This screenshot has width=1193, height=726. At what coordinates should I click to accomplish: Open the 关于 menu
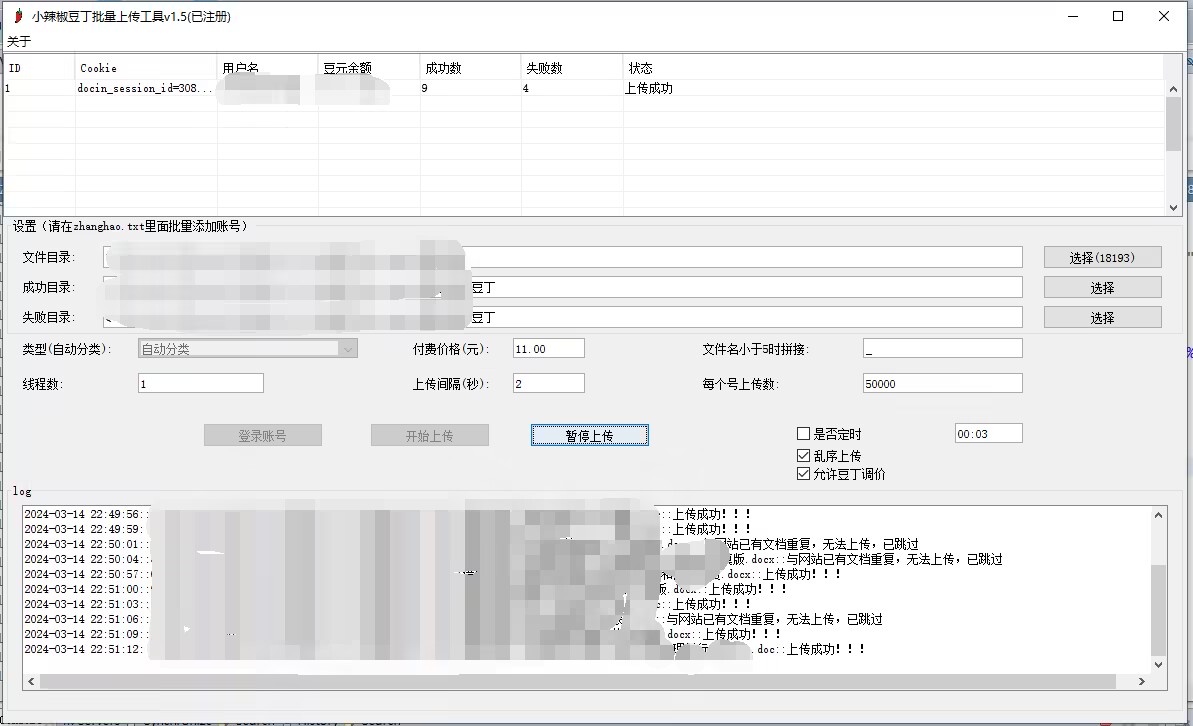(x=19, y=41)
